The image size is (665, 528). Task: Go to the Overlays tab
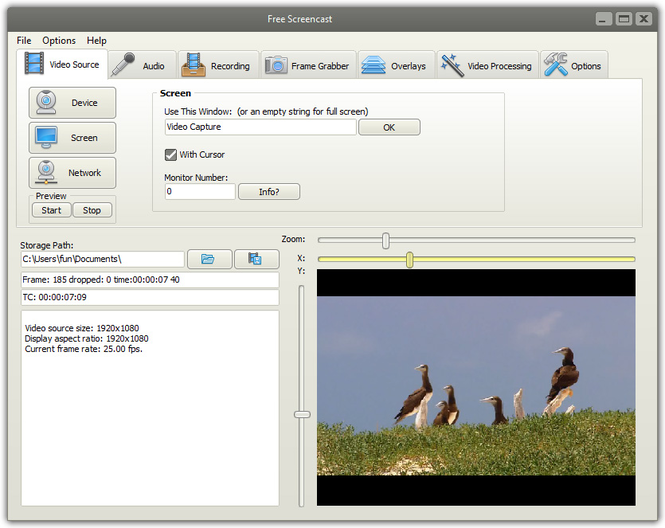click(396, 66)
